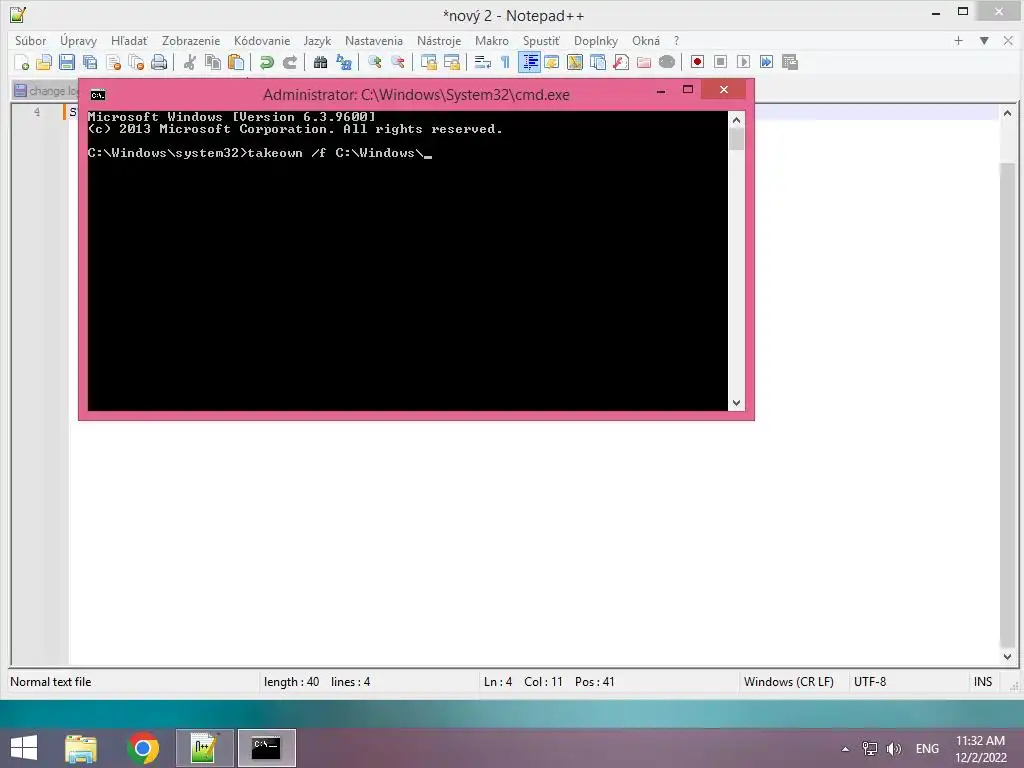Run macro multiple times icon
The height and width of the screenshot is (768, 1024).
pos(767,62)
